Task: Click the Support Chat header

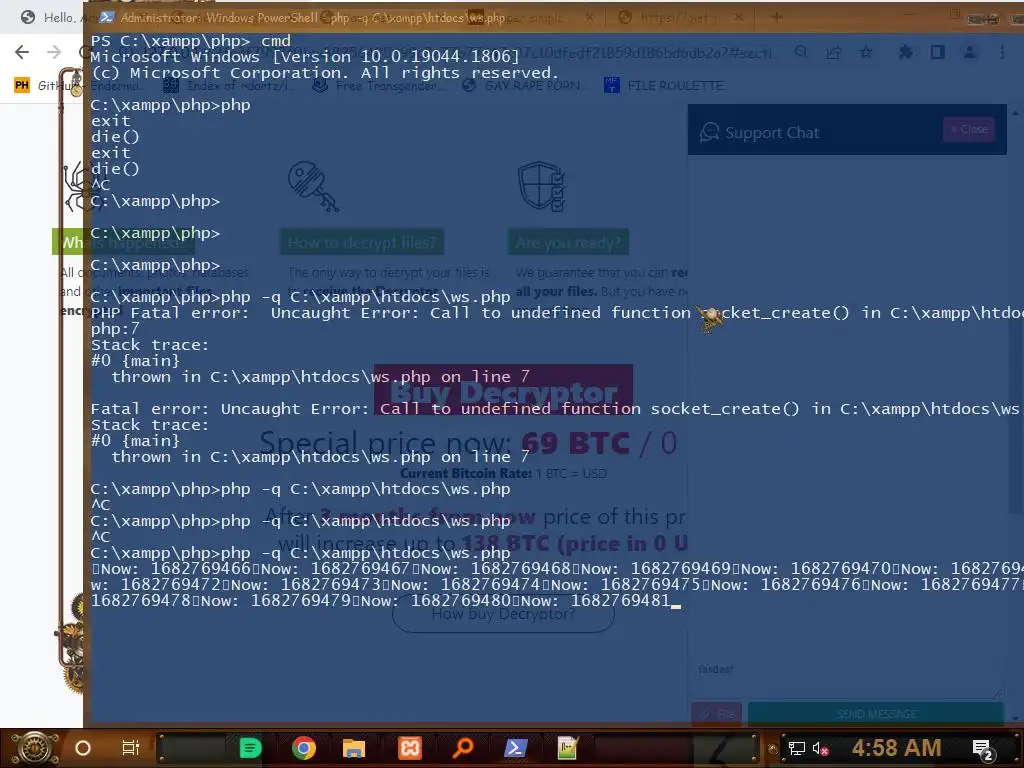Action: (847, 130)
